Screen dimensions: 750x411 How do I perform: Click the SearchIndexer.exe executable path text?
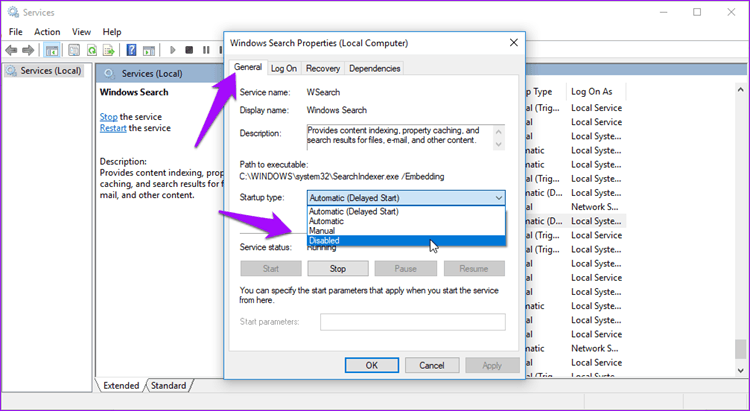pyautogui.click(x=342, y=177)
